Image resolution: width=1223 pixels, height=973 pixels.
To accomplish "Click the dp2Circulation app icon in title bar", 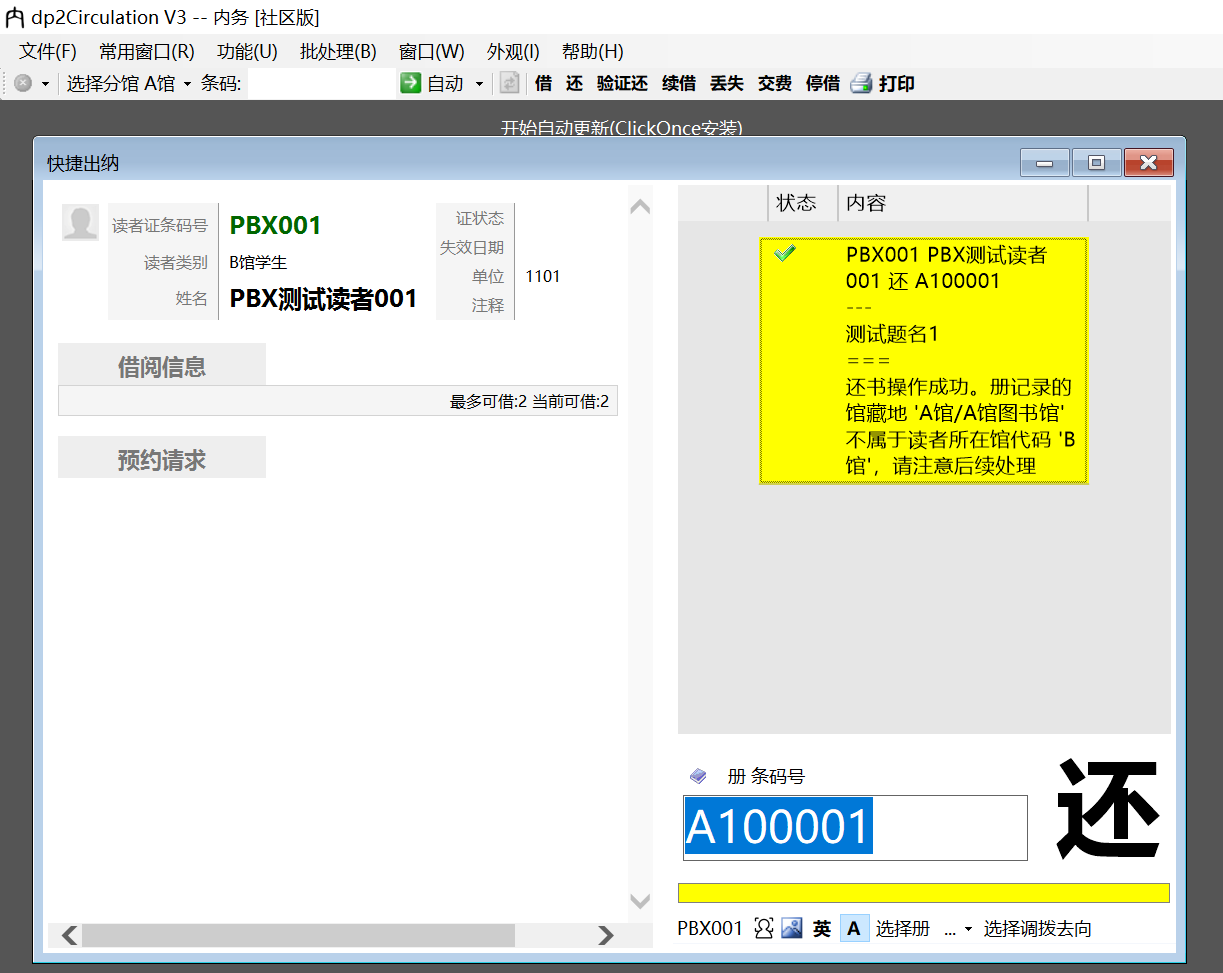I will 15,17.
